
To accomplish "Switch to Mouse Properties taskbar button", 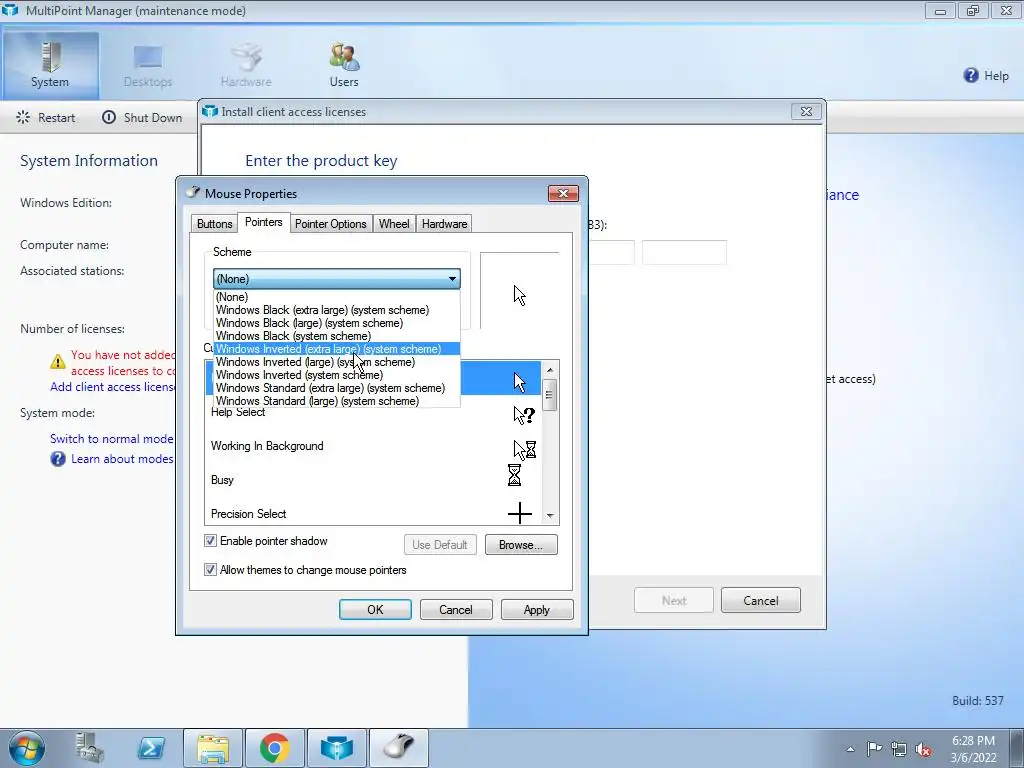I will click(398, 748).
